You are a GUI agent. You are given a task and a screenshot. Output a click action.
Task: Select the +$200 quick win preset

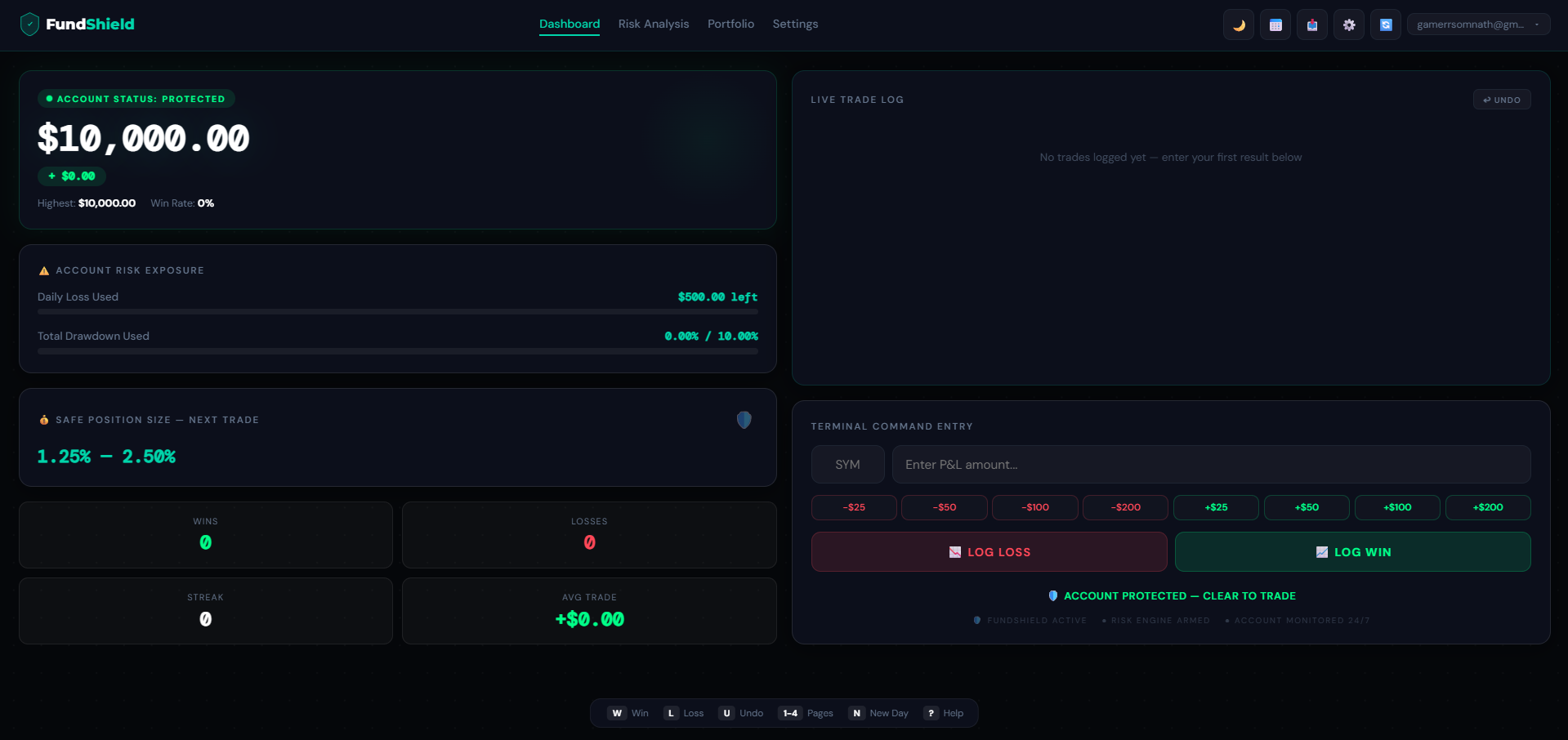pos(1487,507)
